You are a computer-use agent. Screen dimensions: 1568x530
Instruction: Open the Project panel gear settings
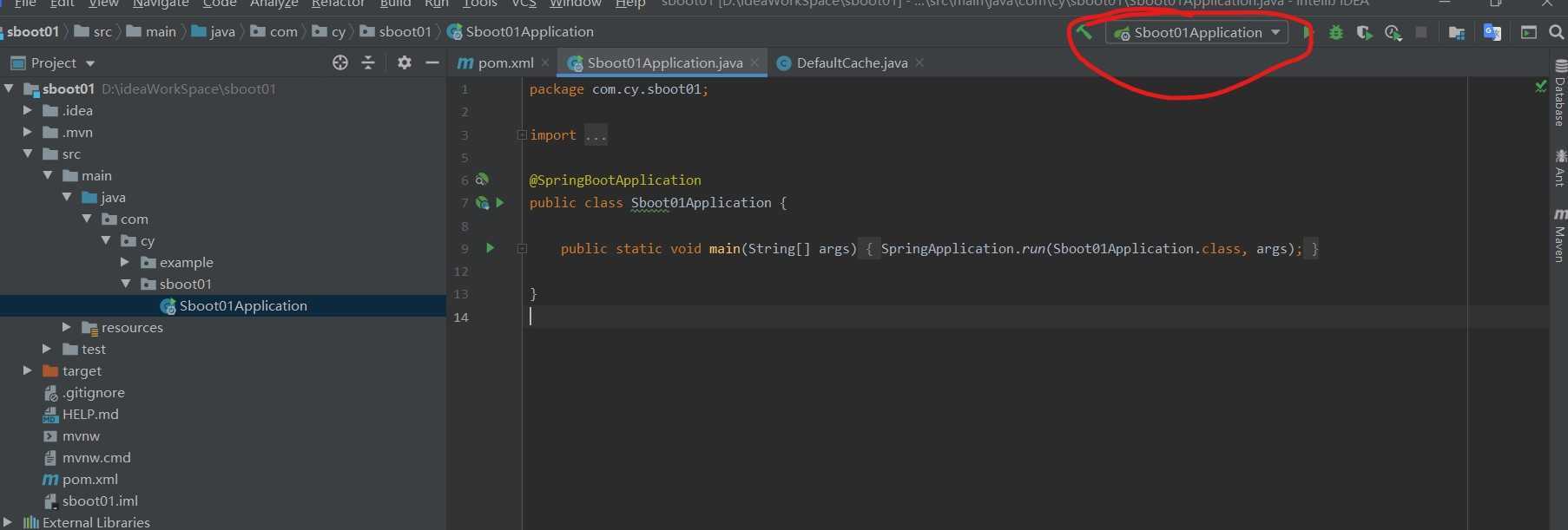[x=405, y=62]
